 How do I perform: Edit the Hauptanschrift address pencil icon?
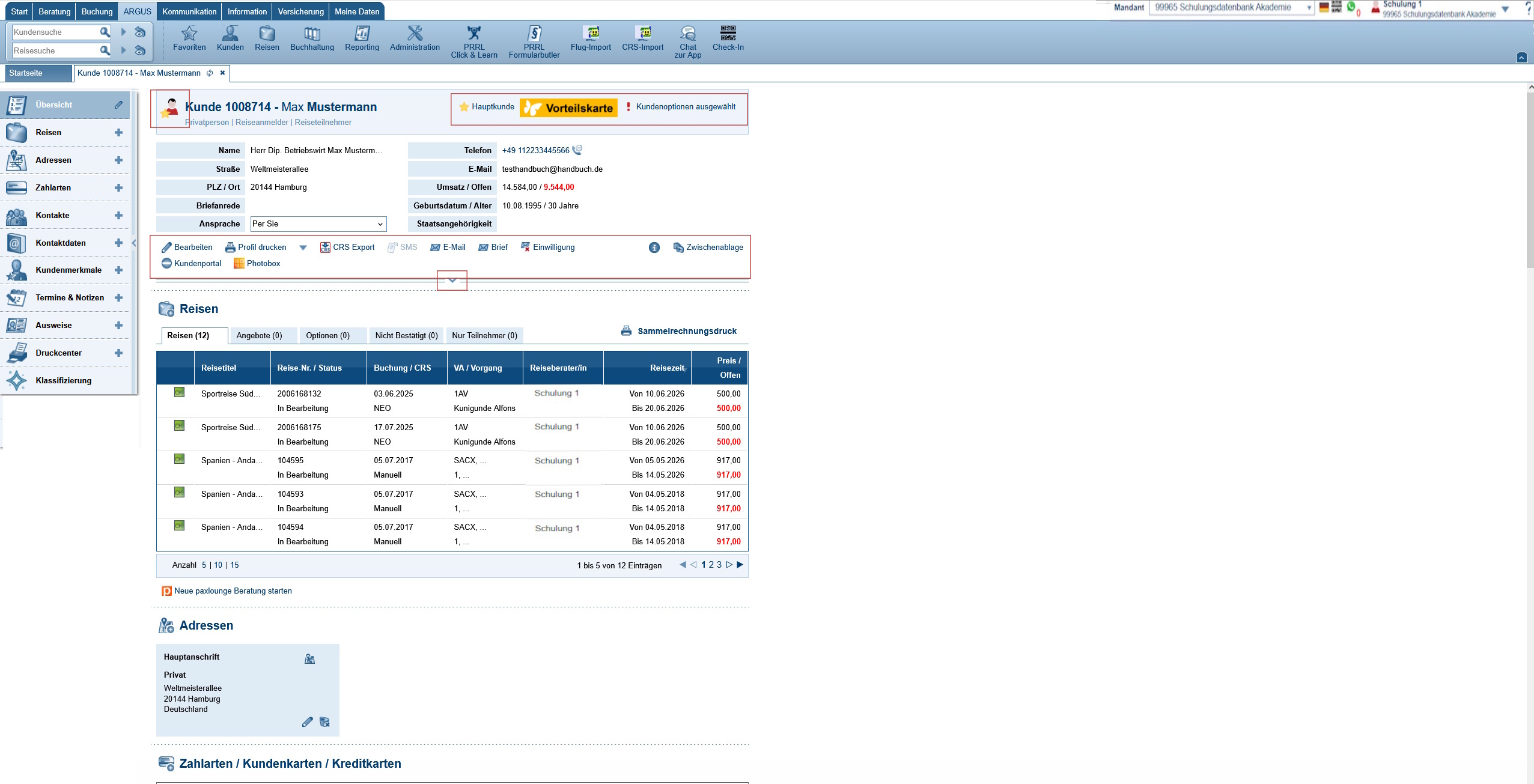pyautogui.click(x=307, y=722)
